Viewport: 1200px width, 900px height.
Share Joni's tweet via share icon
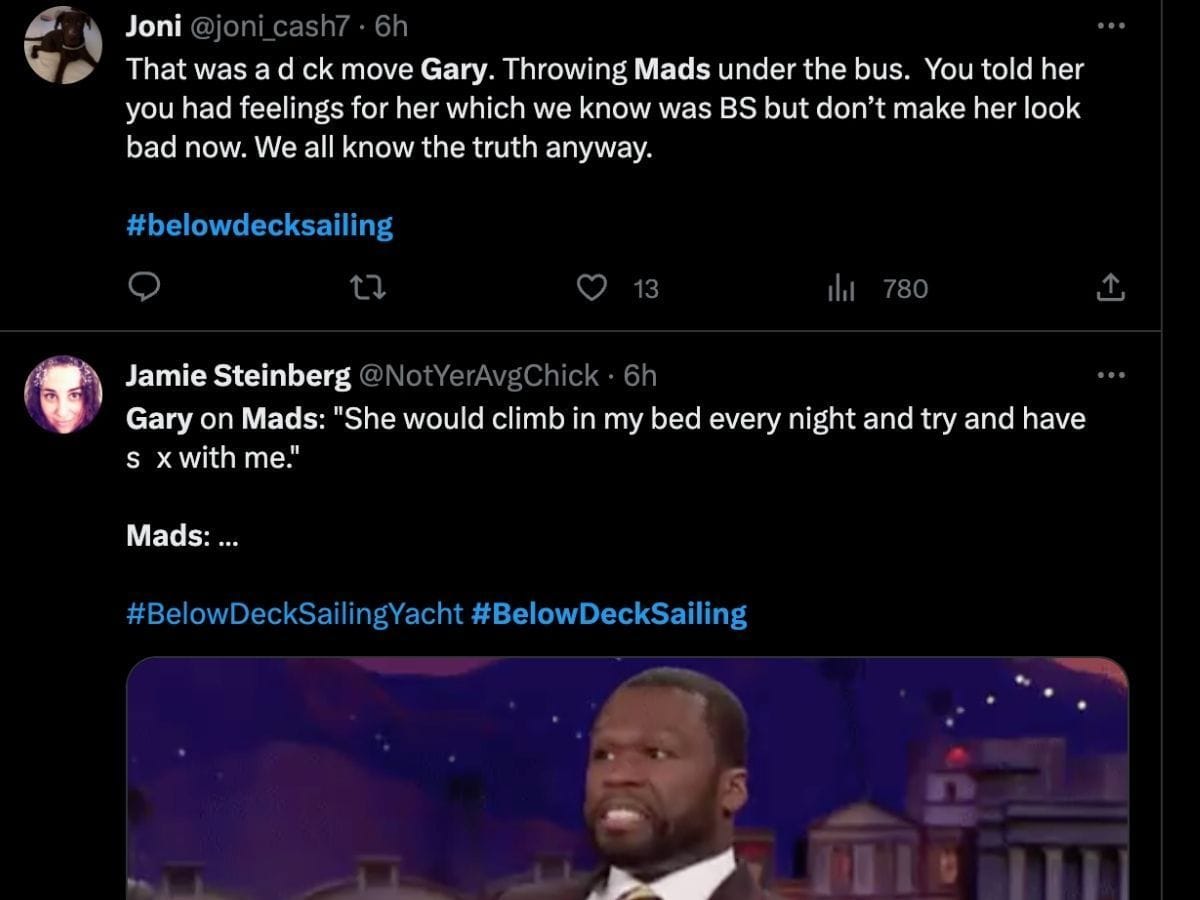coord(1111,289)
